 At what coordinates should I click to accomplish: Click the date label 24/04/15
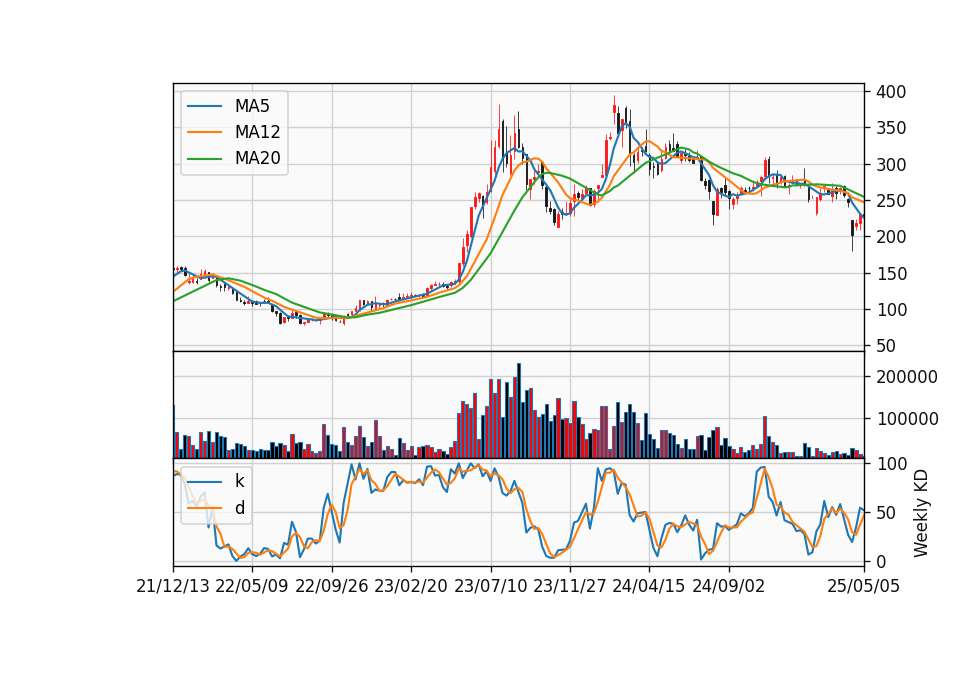click(x=649, y=587)
